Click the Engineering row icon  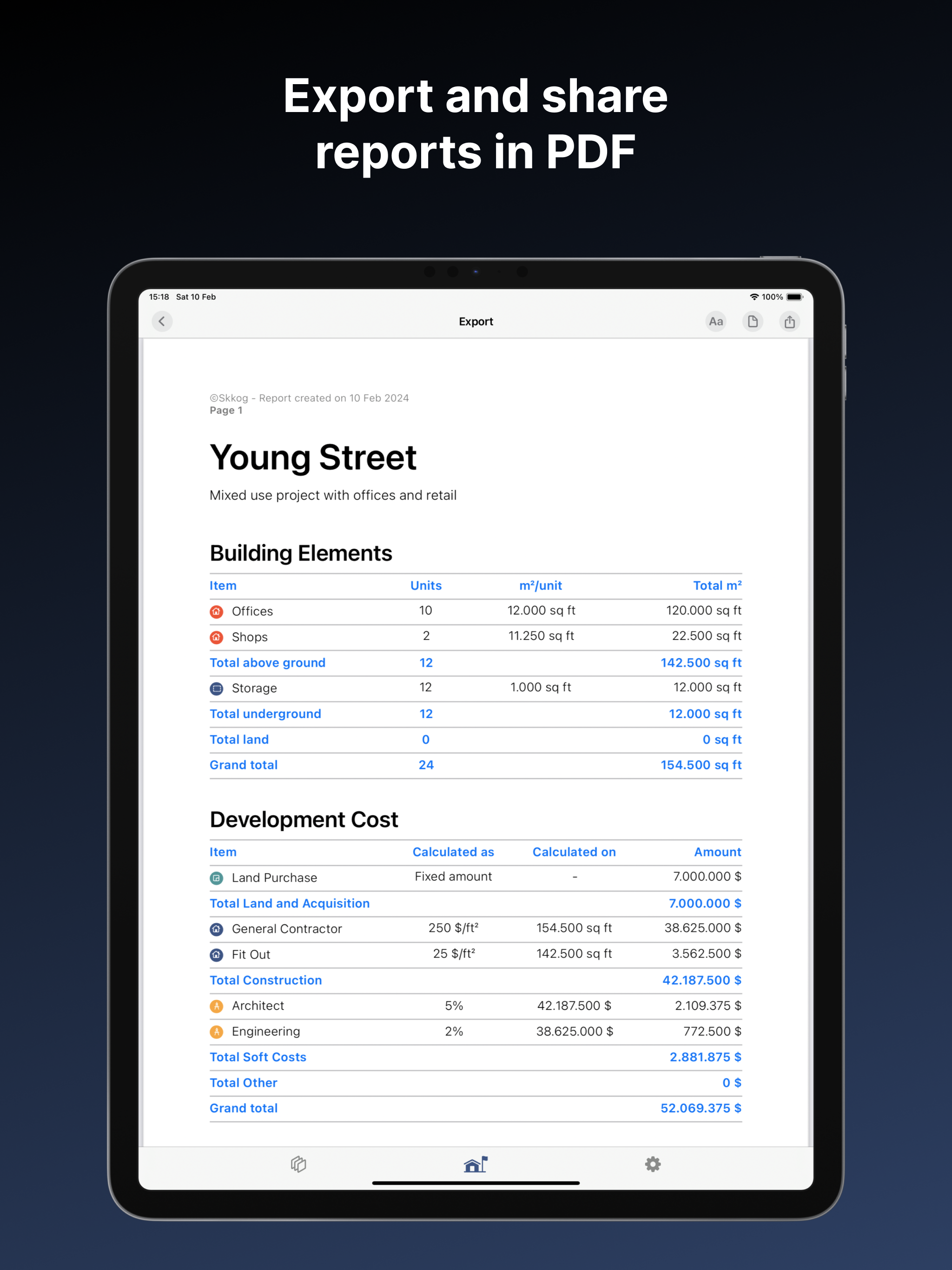217,1031
